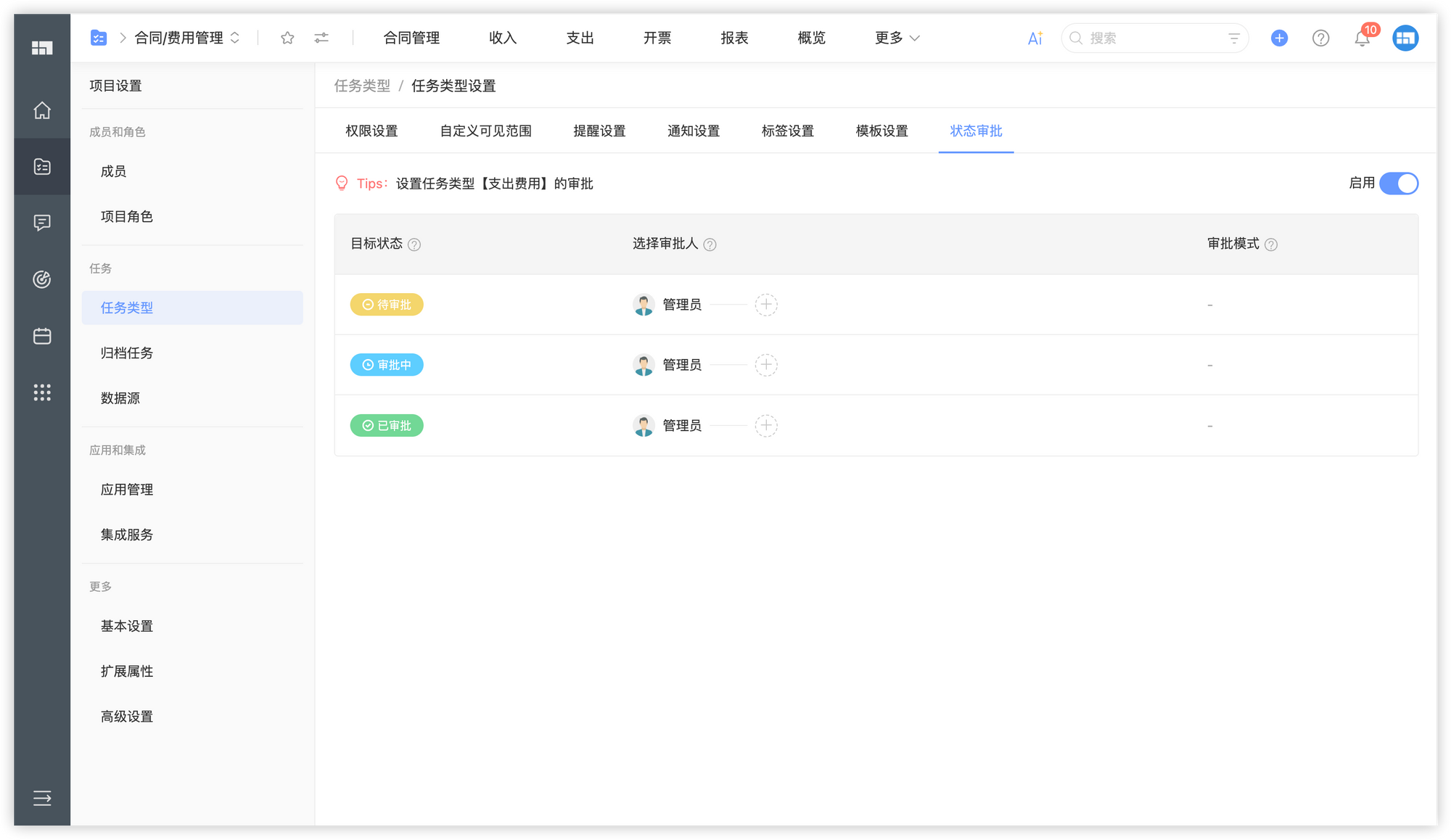The image size is (1451, 840).
Task: Toggle the 启用 approval switch
Action: point(1399,184)
